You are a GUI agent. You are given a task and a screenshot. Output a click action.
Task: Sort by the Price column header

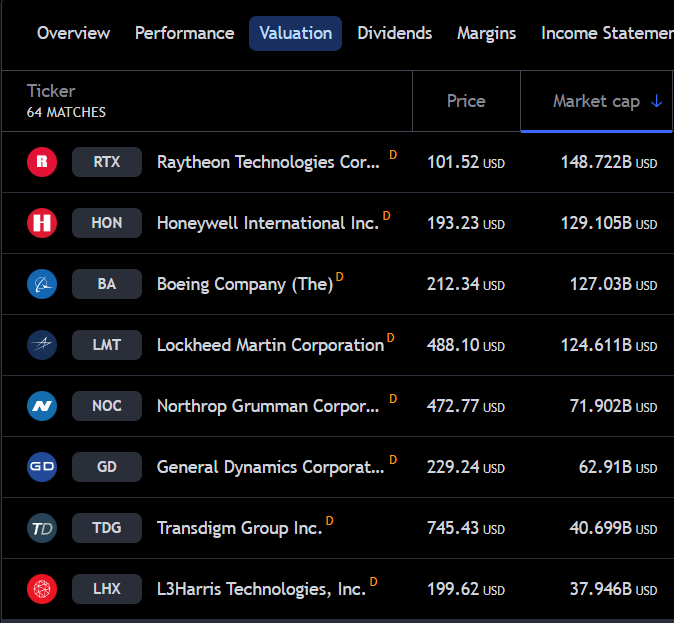tap(466, 101)
